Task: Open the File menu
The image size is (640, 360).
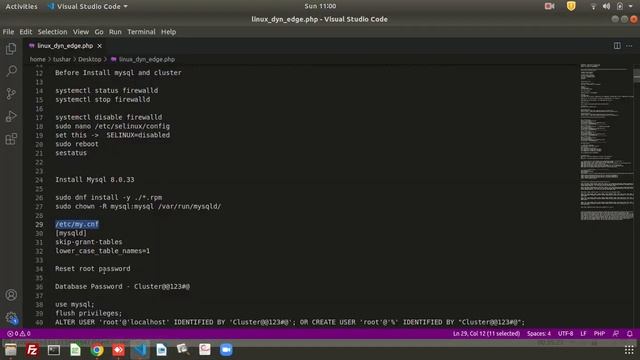Action: pos(8,32)
